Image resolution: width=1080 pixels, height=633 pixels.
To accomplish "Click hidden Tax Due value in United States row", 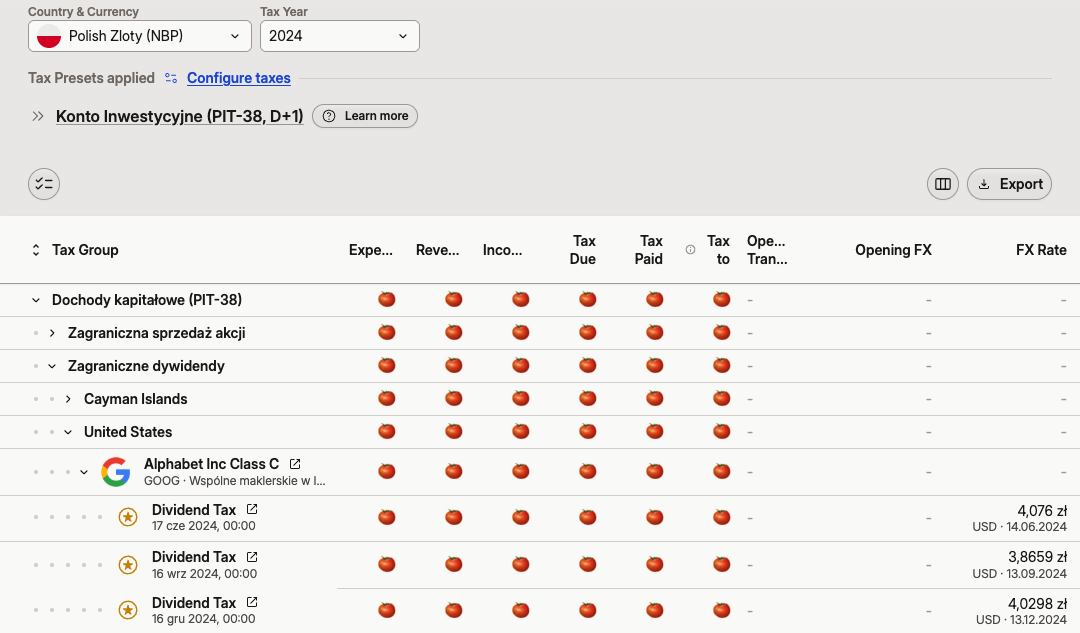I will [x=588, y=432].
